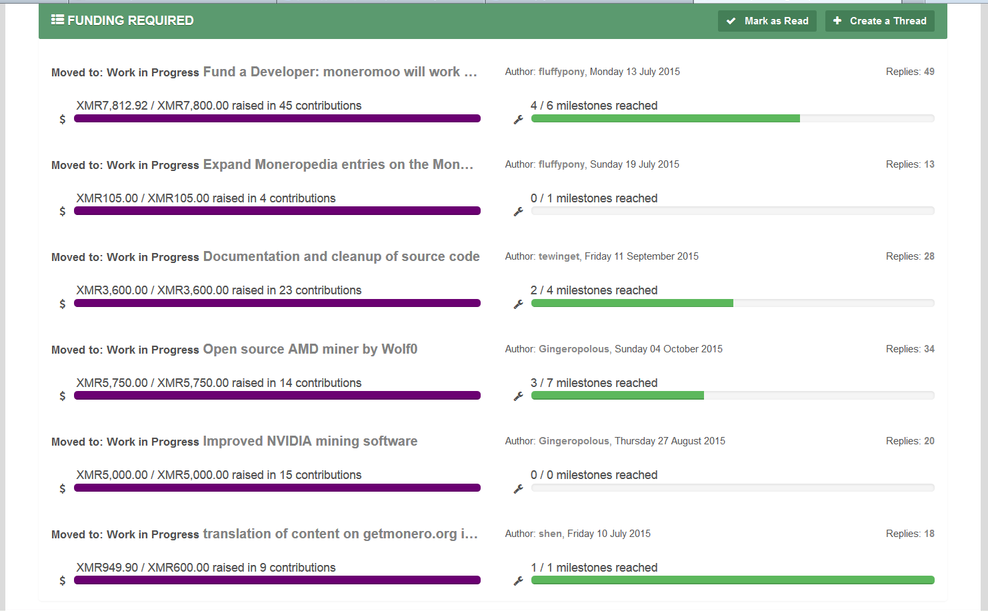Screen dimensions: 988x611
Task: Click the wrench icon for 2 / 4 milestones
Action: [x=519, y=304]
